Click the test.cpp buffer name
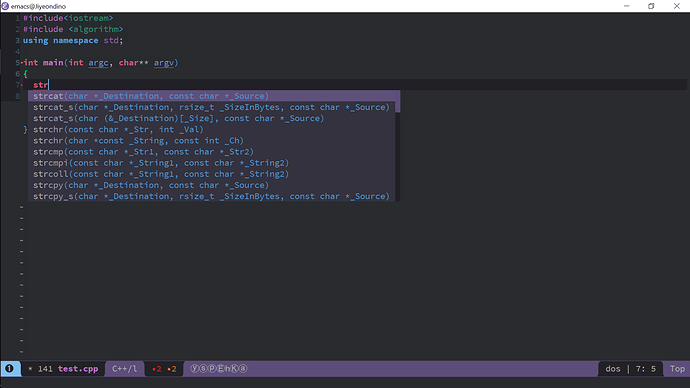Viewport: 690px width, 388px height. click(78, 369)
